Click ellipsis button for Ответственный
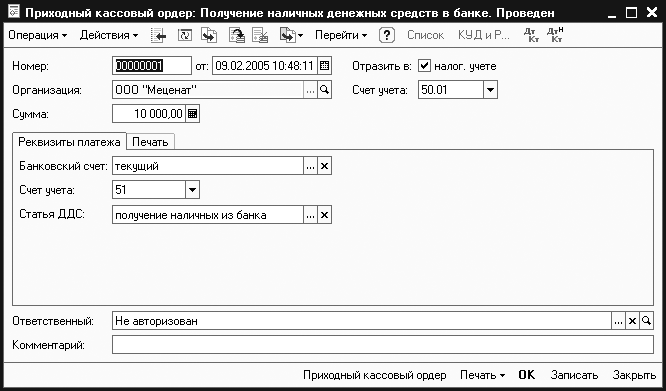This screenshot has width=666, height=391. [618, 321]
